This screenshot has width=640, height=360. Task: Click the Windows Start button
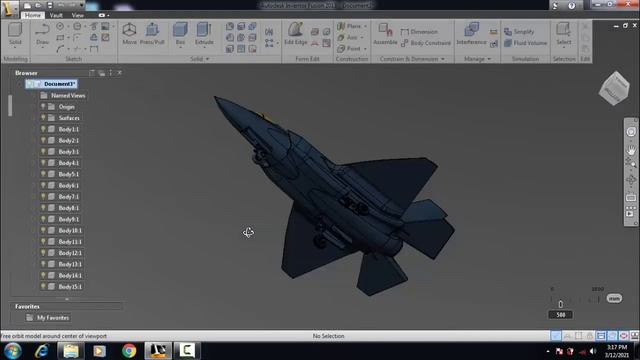13,351
